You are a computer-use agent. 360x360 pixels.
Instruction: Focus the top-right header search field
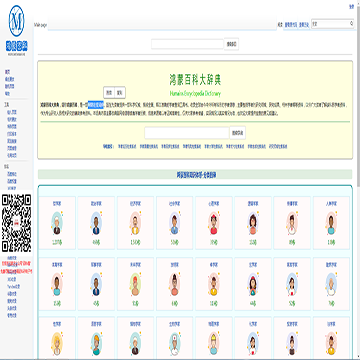click(x=330, y=24)
